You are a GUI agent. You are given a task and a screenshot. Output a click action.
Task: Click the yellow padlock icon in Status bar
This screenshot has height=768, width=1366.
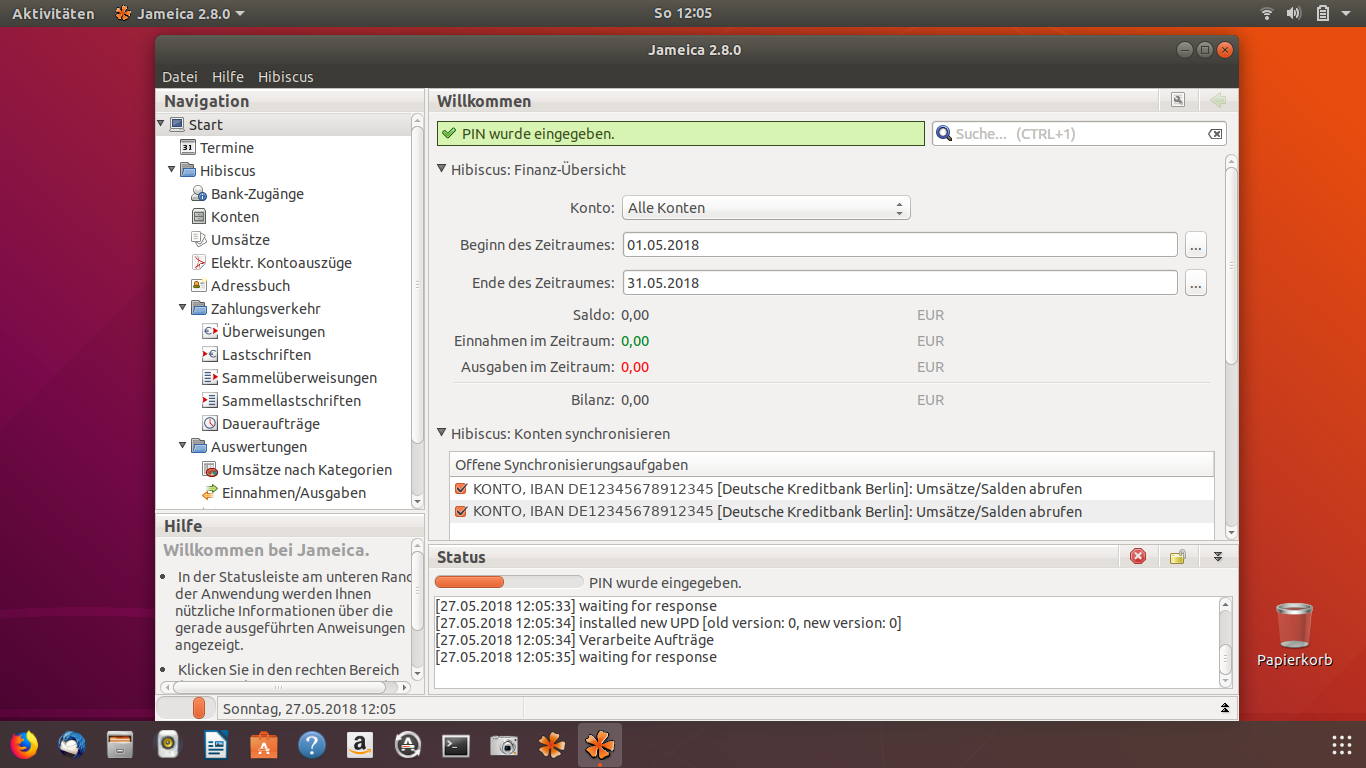click(x=1177, y=556)
